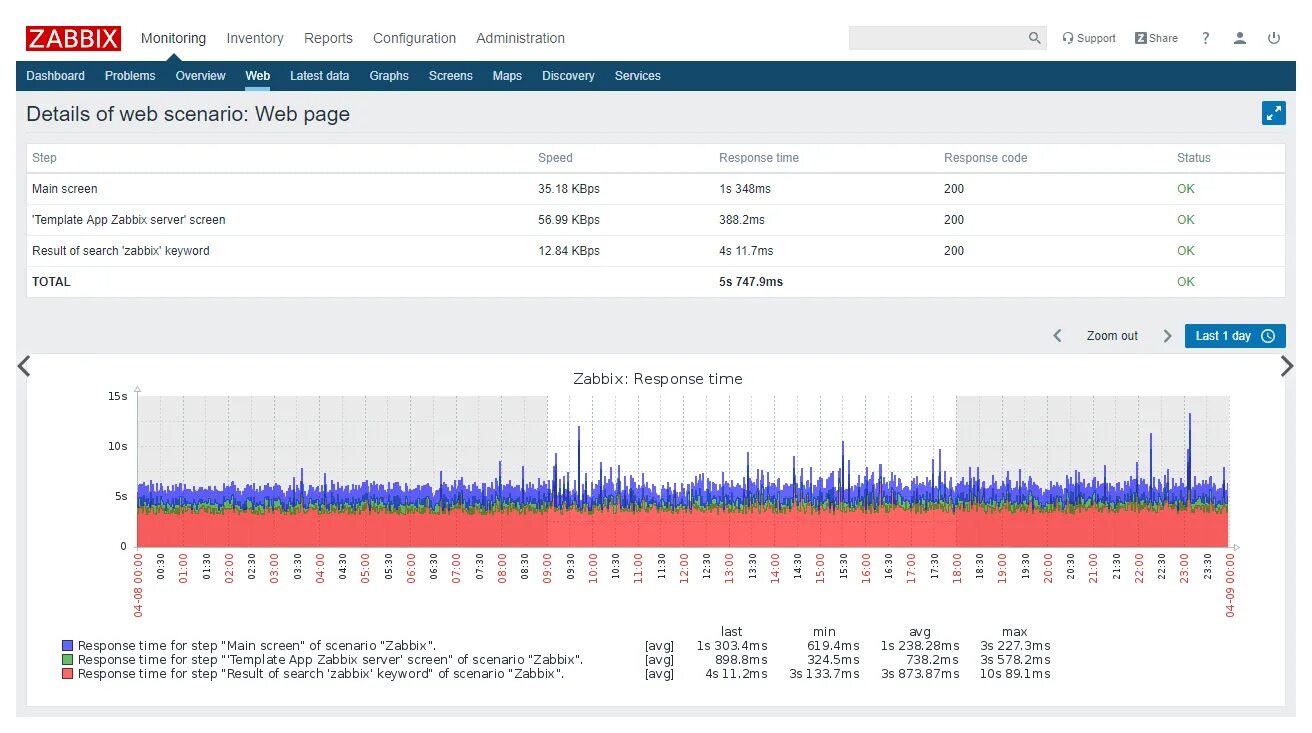Go to the next graph with the large right arrow
The height and width of the screenshot is (733, 1312).
[x=1287, y=366]
